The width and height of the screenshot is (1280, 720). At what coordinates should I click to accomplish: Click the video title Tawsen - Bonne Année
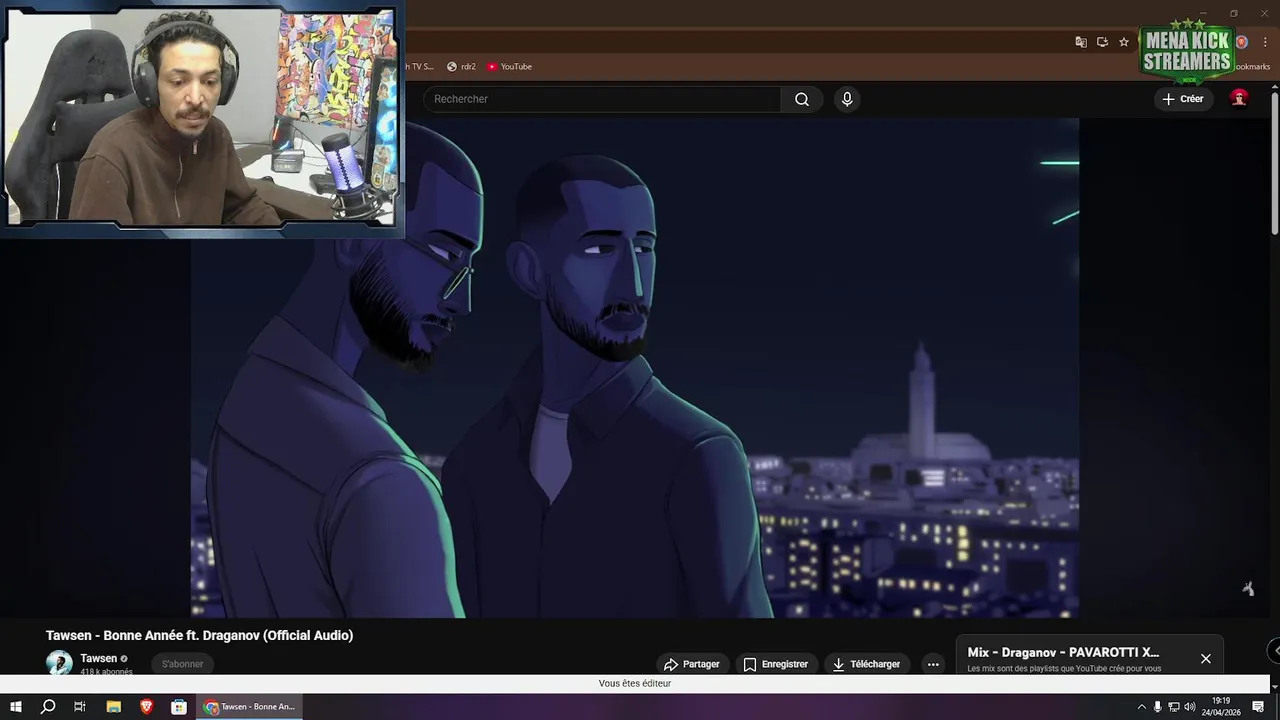tap(199, 635)
